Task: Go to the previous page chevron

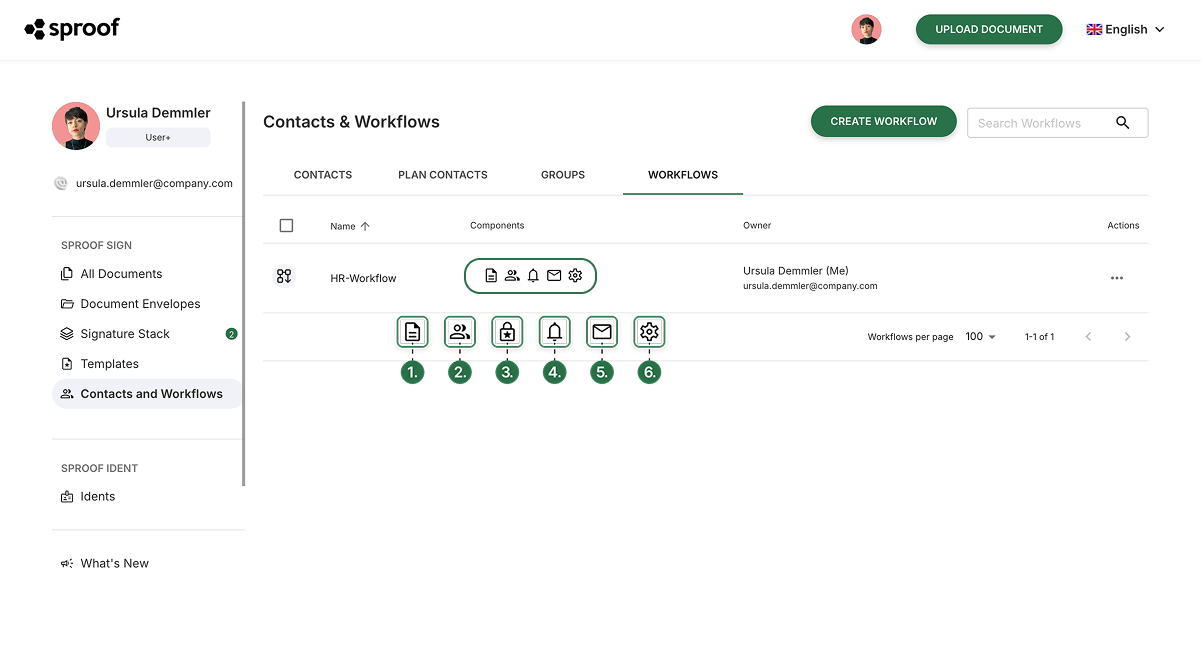Action: pos(1089,337)
